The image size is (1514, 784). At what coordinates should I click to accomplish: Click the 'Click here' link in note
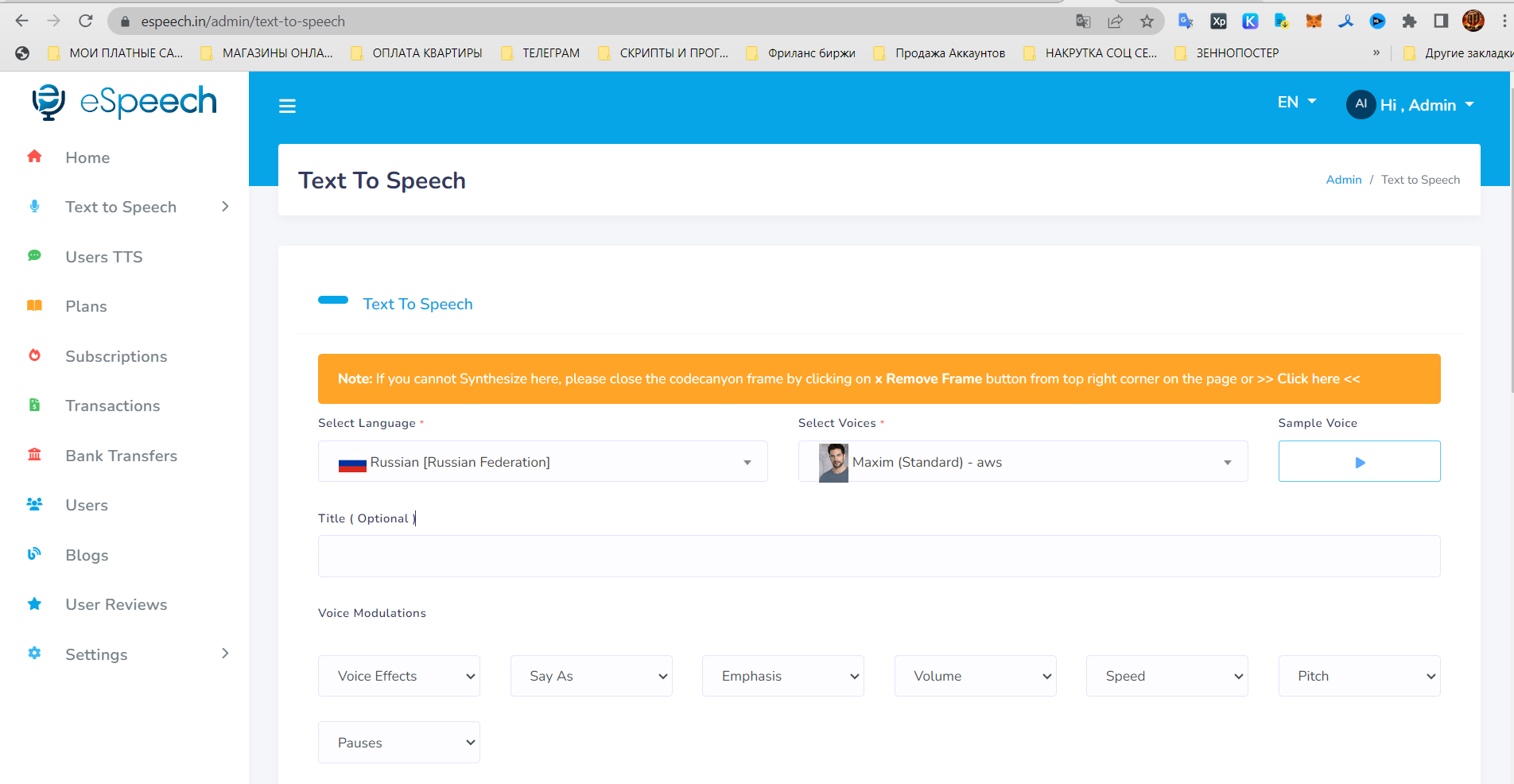pos(1308,378)
